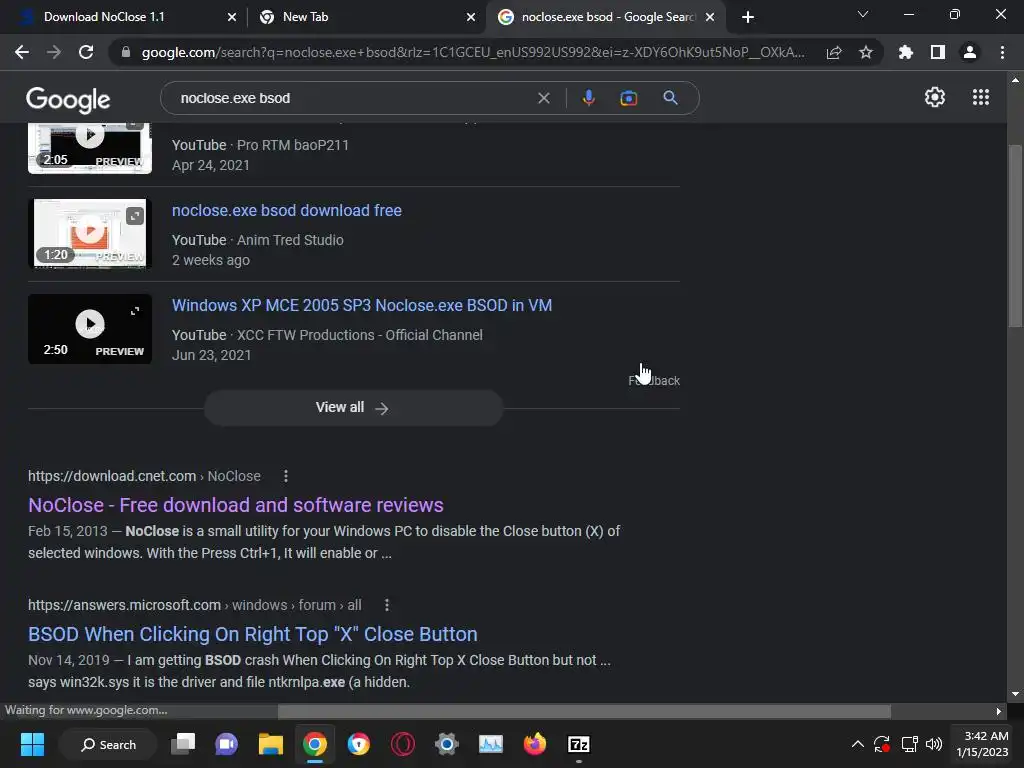
Task: Select noclose.exe bsod Google Search tab
Action: point(606,17)
